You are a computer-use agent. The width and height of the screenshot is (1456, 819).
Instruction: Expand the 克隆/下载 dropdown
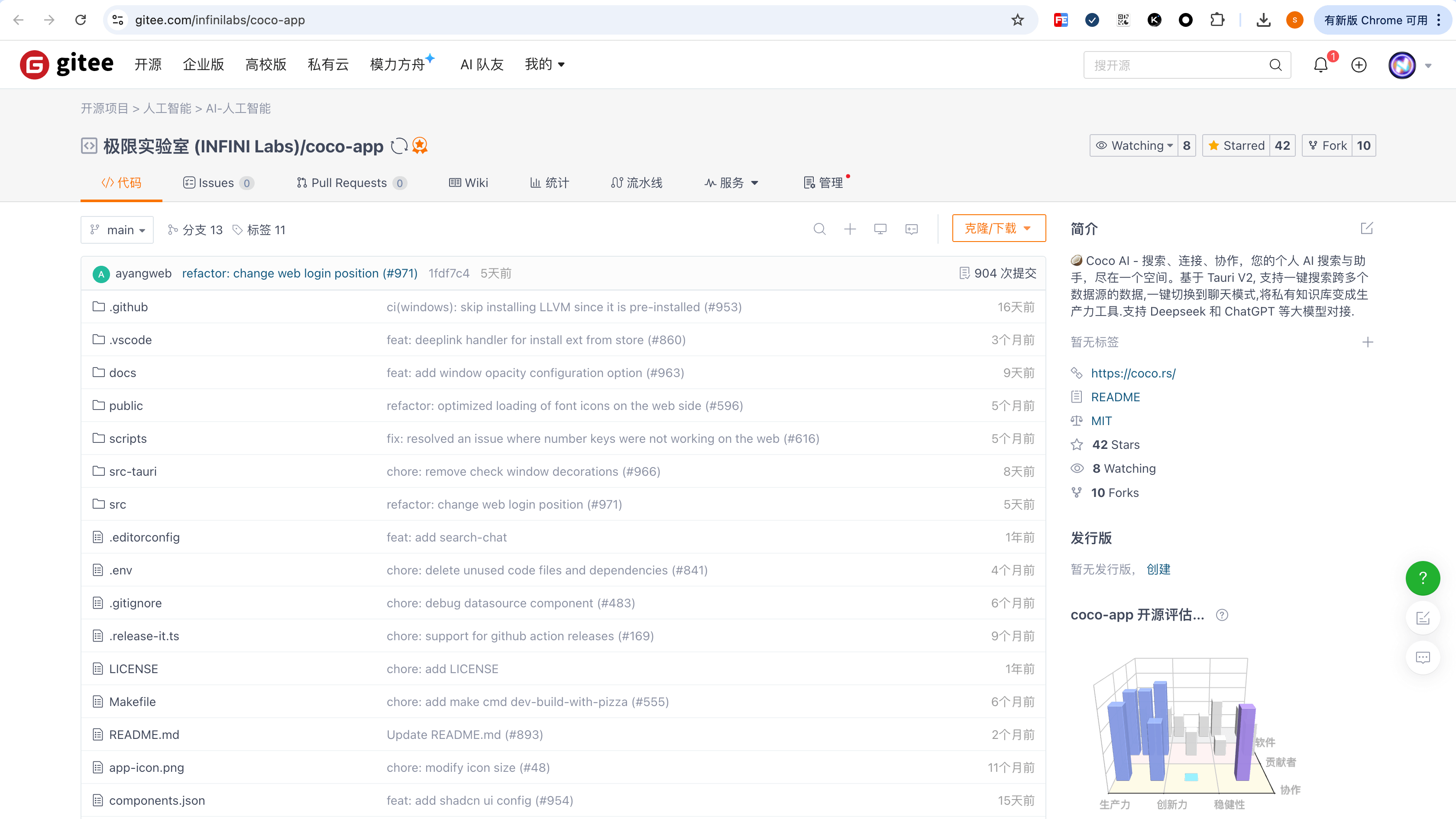point(998,228)
